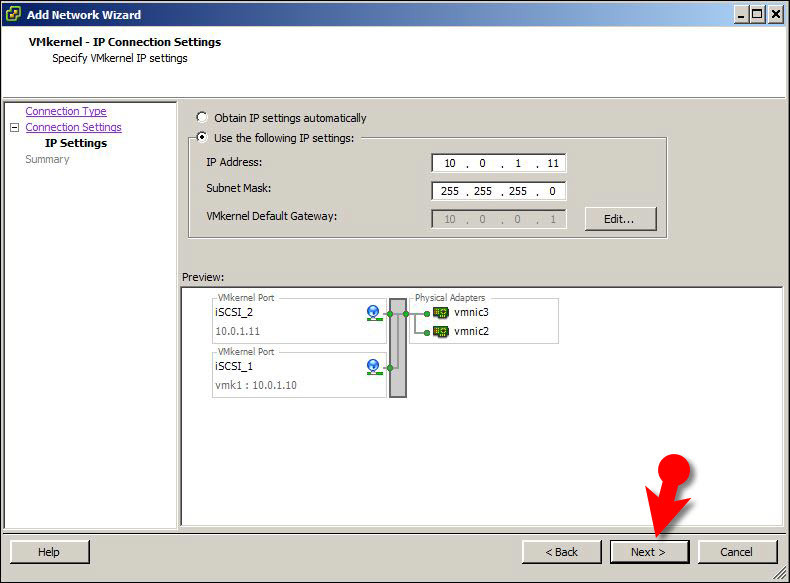Viewport: 790px width, 583px height.
Task: Maximize the Add Network Wizard window
Action: [758, 14]
